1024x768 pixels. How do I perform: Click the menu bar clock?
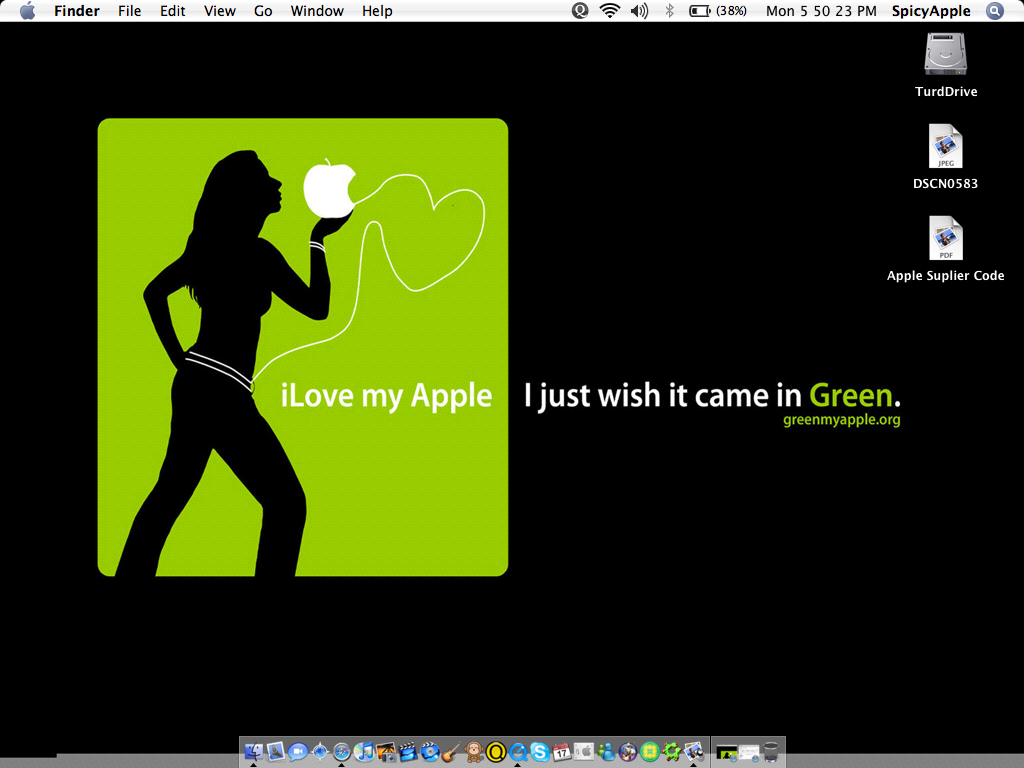coord(821,11)
